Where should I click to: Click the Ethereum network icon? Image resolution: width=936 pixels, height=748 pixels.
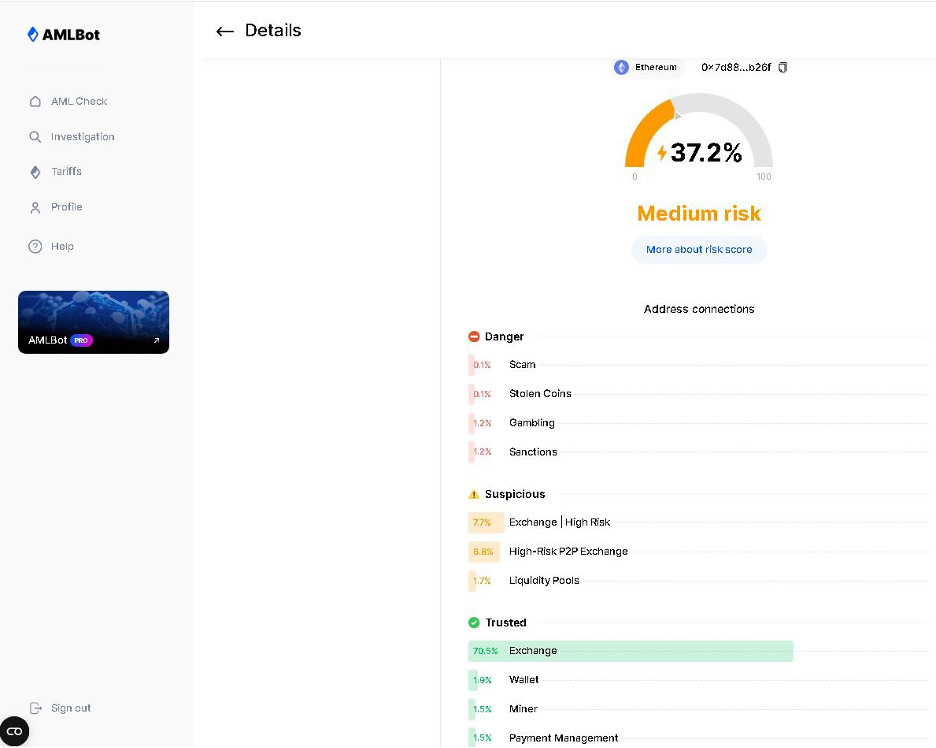pos(621,67)
